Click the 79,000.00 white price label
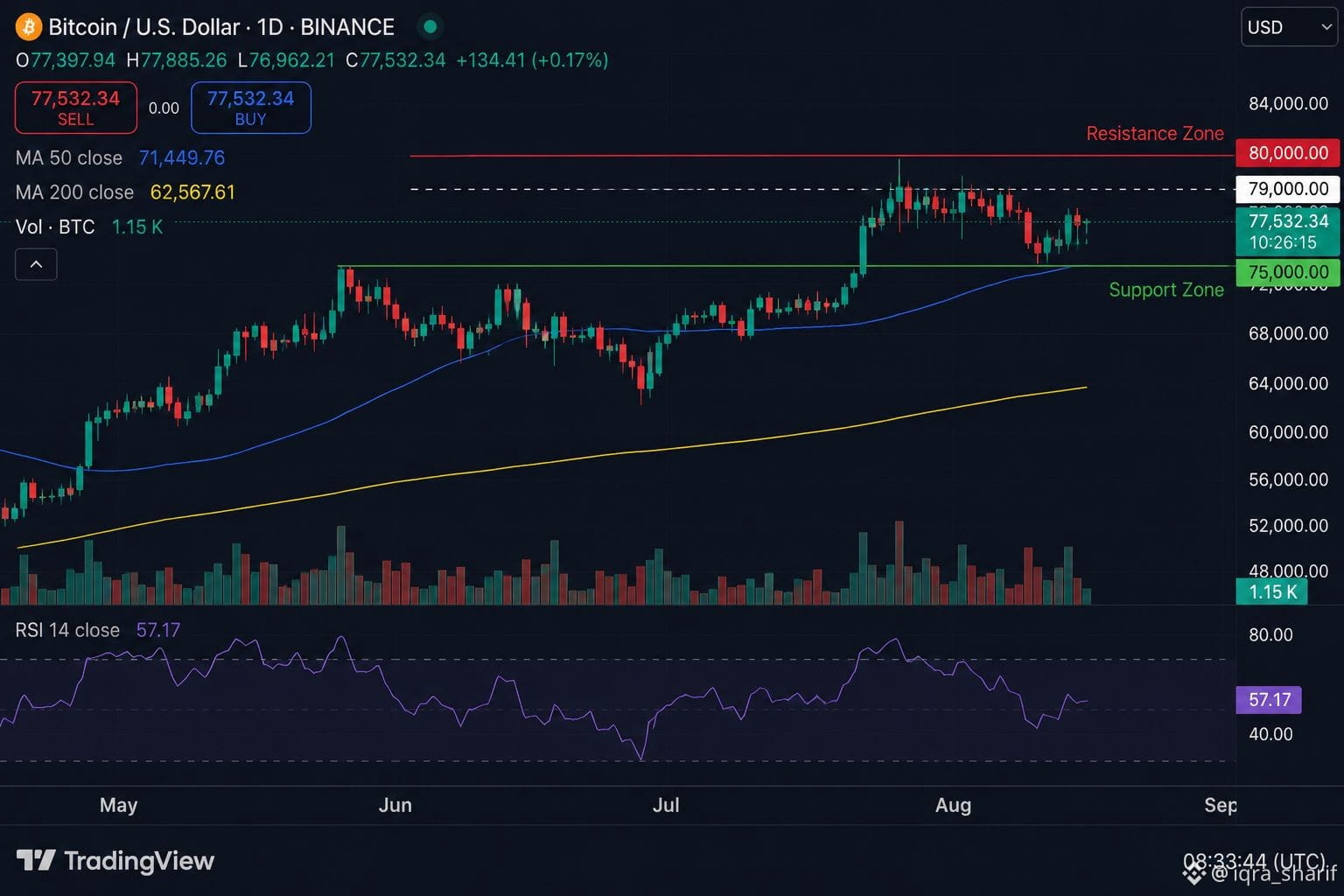1344x896 pixels. coord(1288,189)
